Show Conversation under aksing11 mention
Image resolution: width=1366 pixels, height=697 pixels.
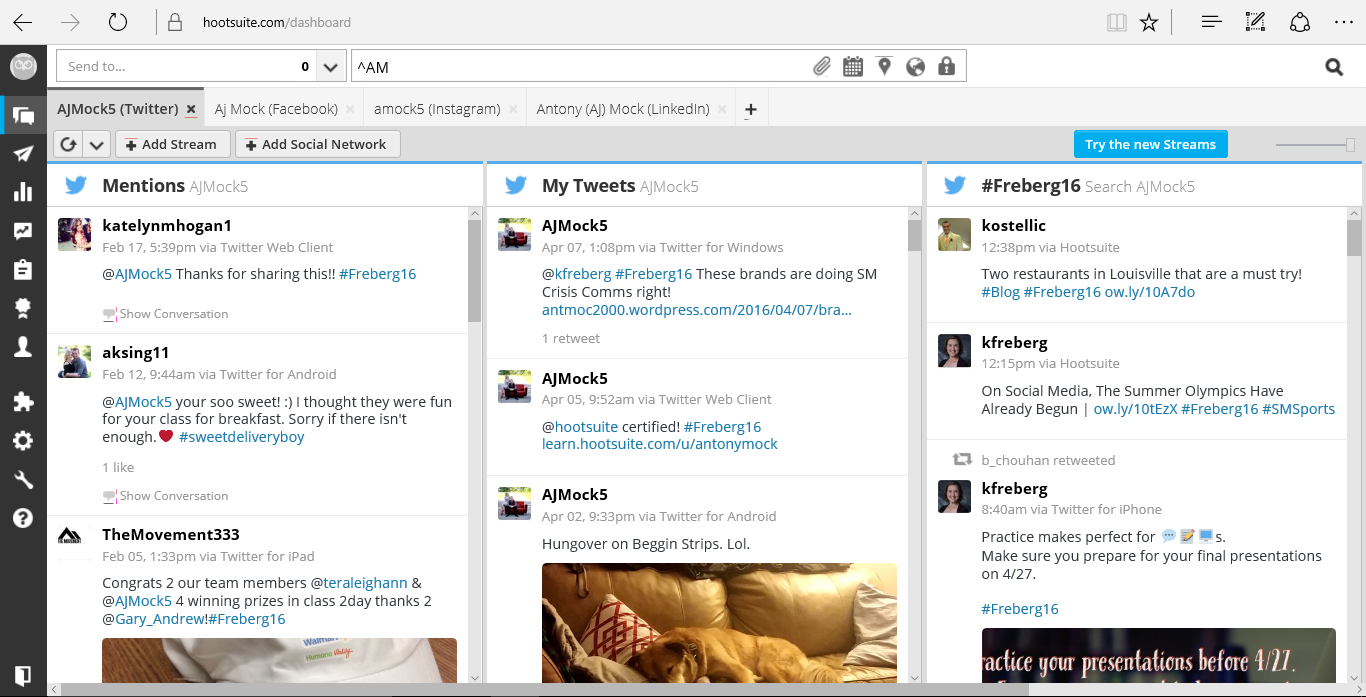173,496
